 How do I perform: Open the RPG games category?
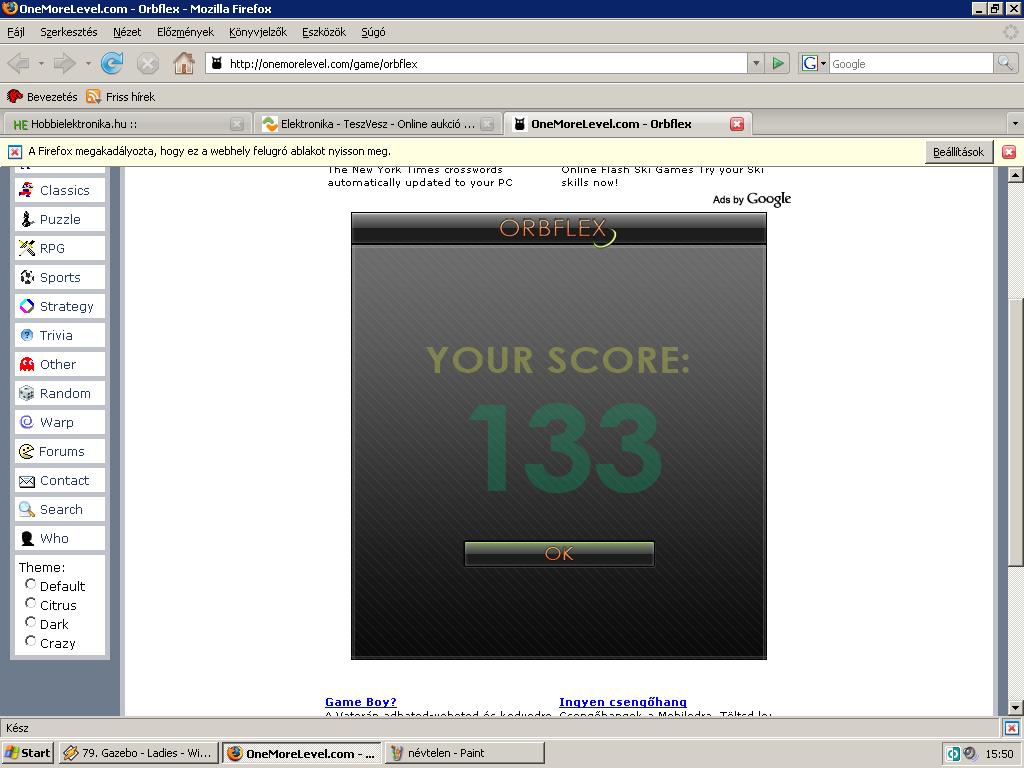tap(59, 248)
